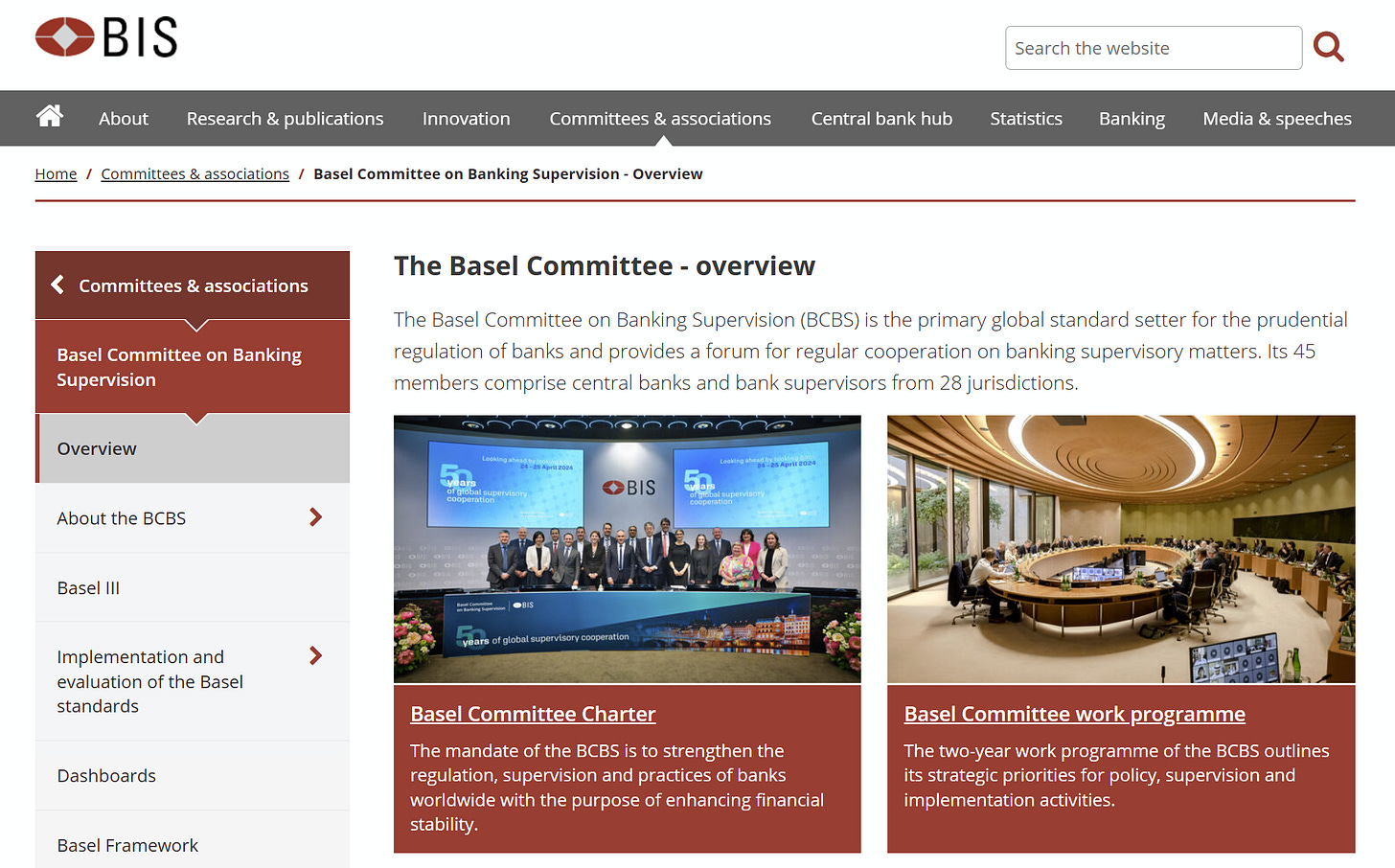1395x868 pixels.
Task: Focus the Search the website field
Action: pyautogui.click(x=1154, y=48)
